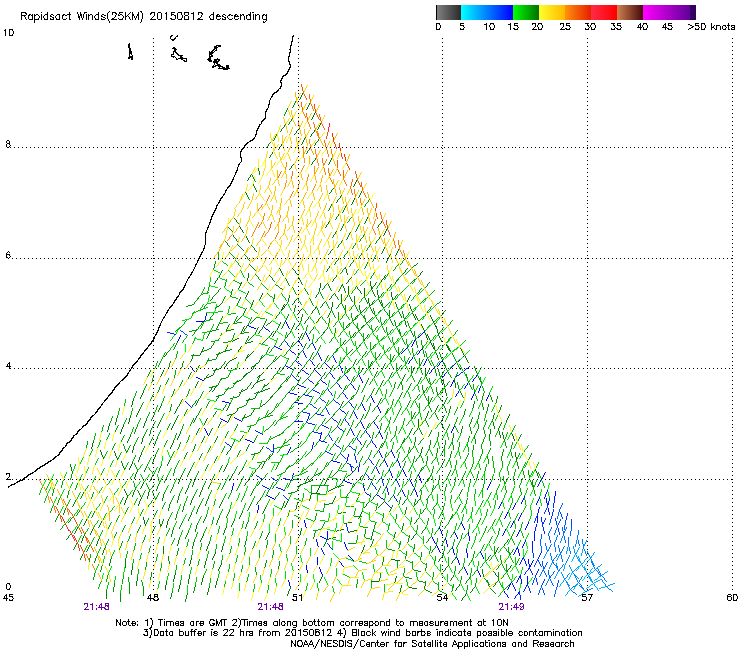Click the Rapidscat Winds(25KM) 20150812 descending title
The width and height of the screenshot is (740, 650).
pyautogui.click(x=143, y=17)
